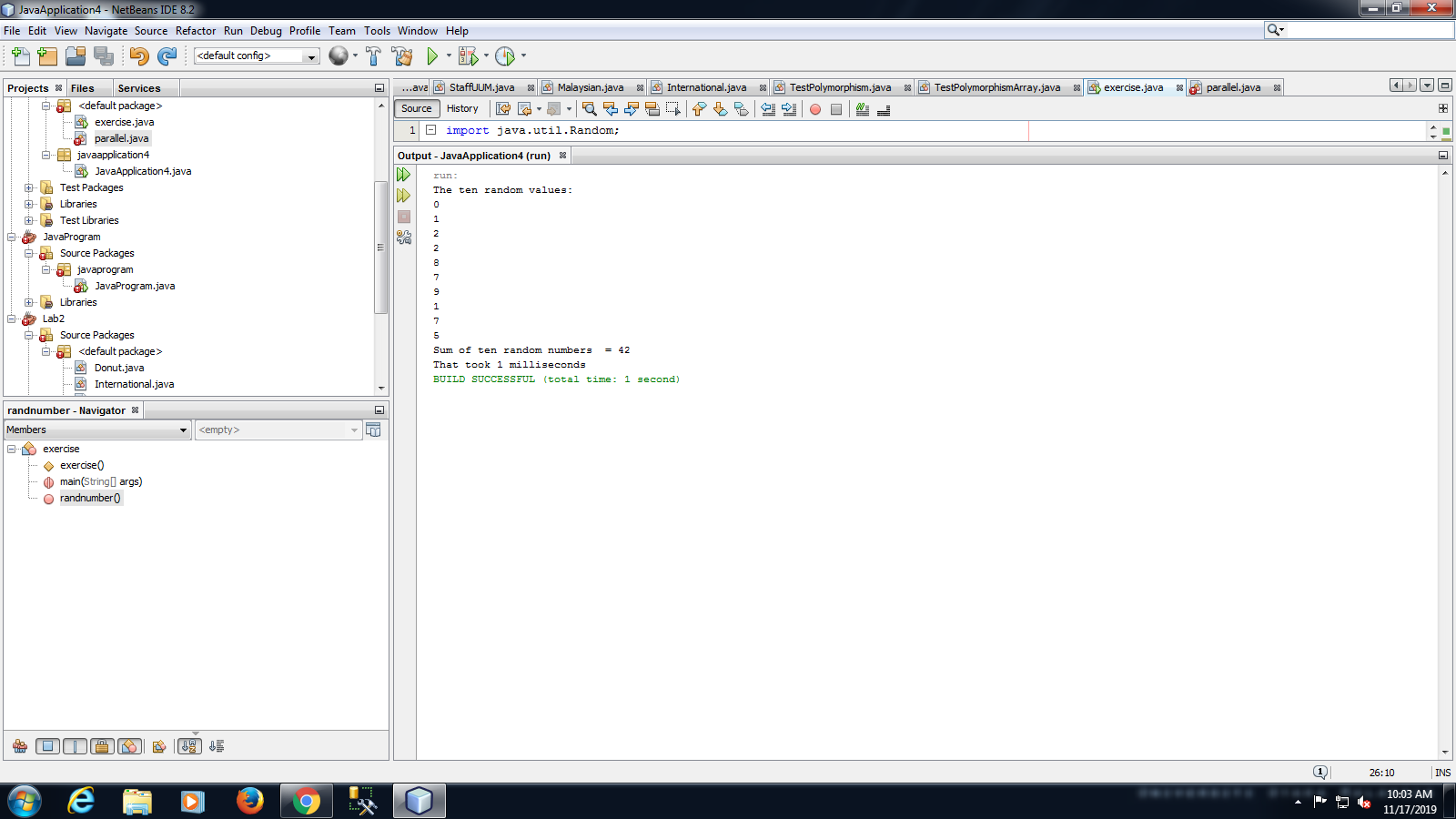Click Re-run green arrows in Output
1456x819 pixels.
click(404, 175)
